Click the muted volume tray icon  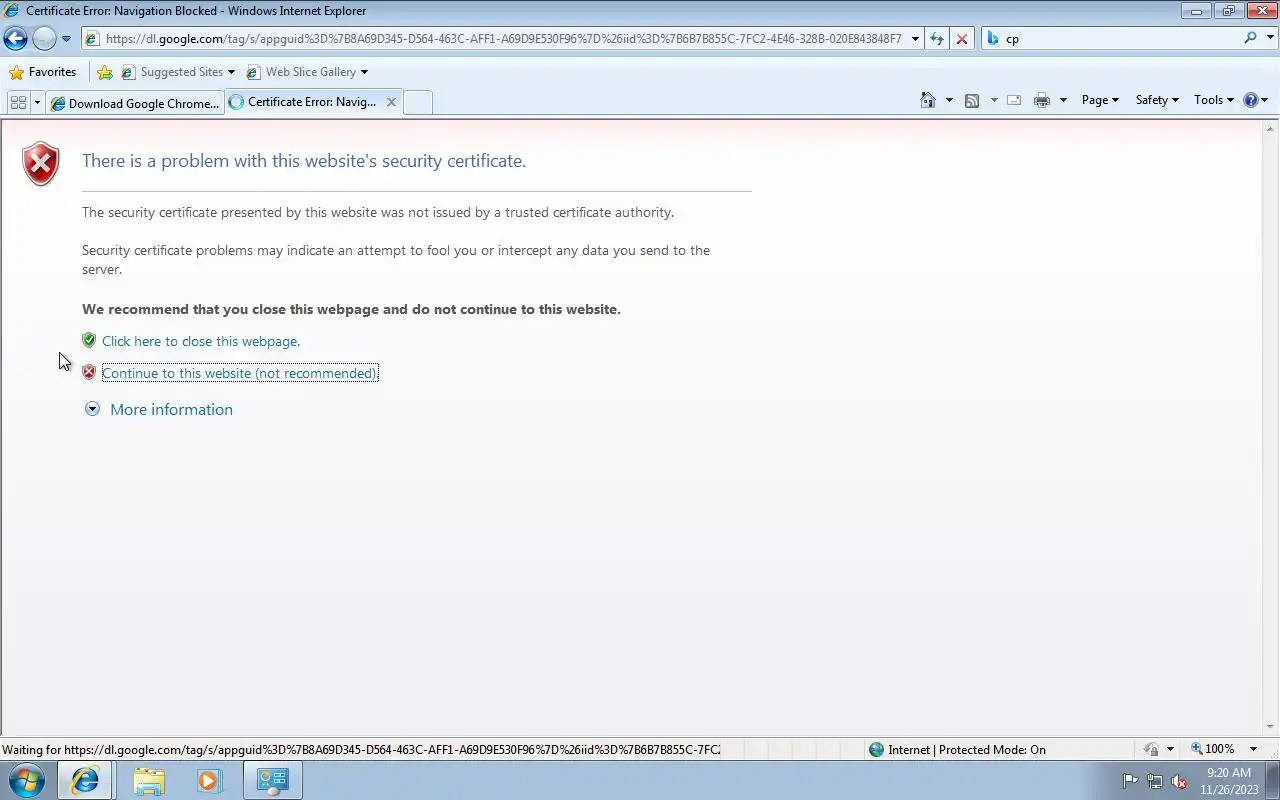click(1180, 781)
